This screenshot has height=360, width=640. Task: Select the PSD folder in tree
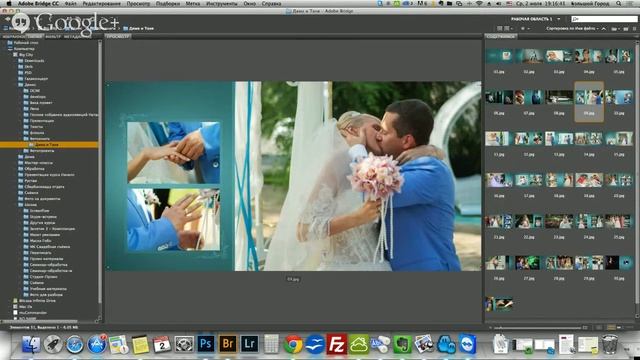[28, 73]
